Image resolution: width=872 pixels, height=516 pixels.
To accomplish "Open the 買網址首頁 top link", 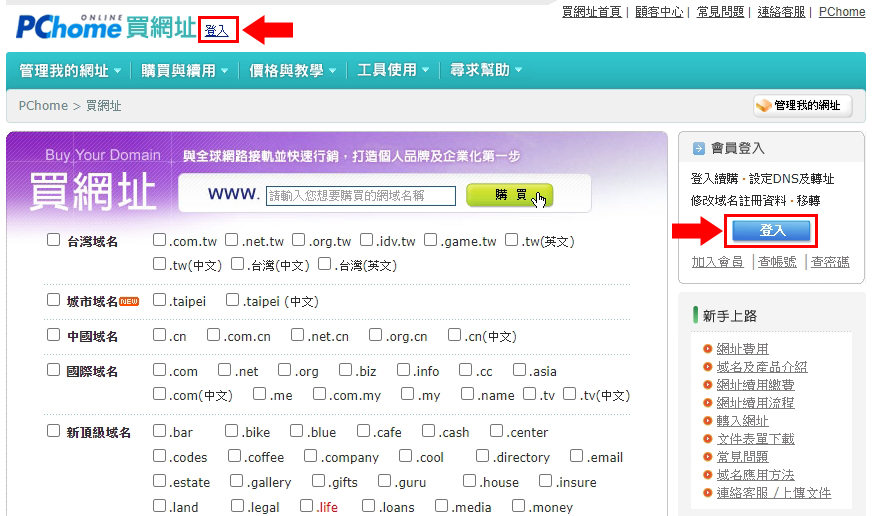I will (x=592, y=12).
